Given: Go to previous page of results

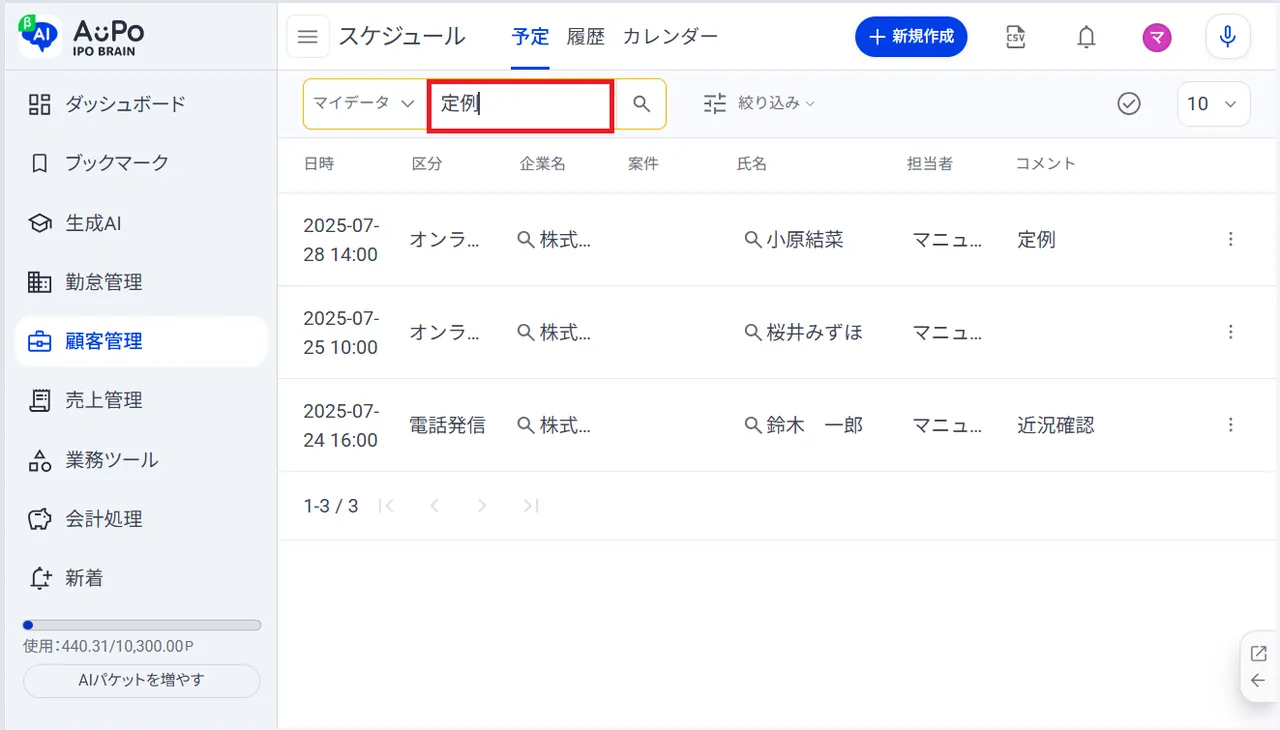Looking at the screenshot, I should click(434, 506).
